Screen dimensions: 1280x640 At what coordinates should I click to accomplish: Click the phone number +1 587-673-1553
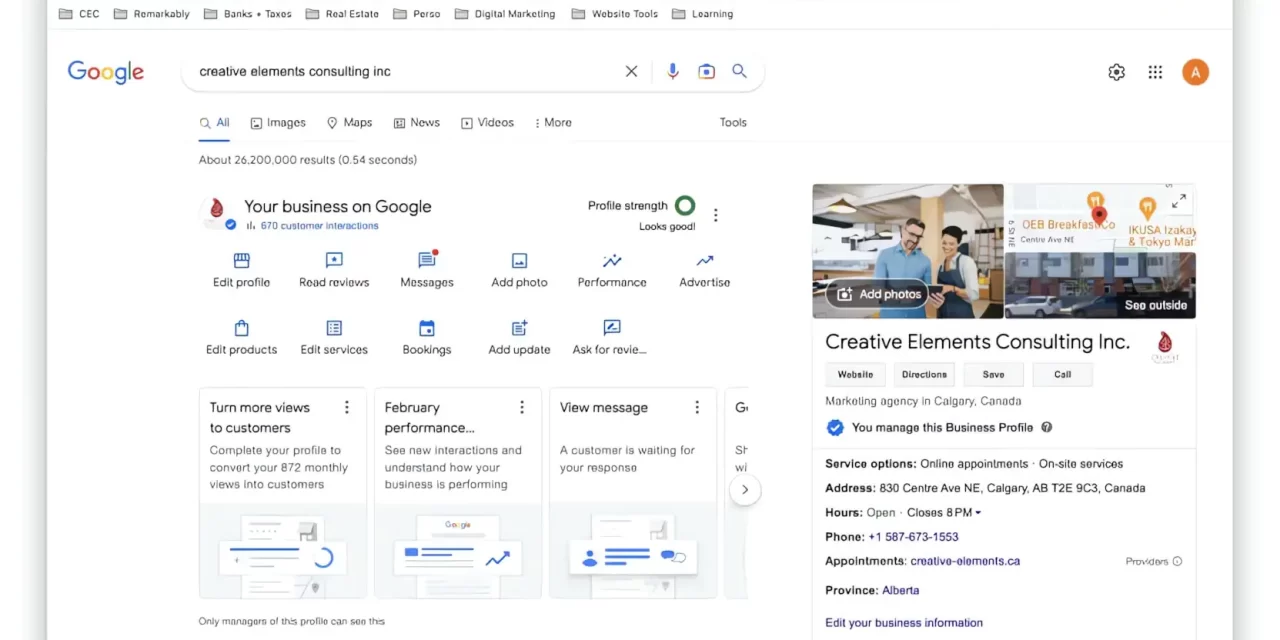[x=913, y=537]
